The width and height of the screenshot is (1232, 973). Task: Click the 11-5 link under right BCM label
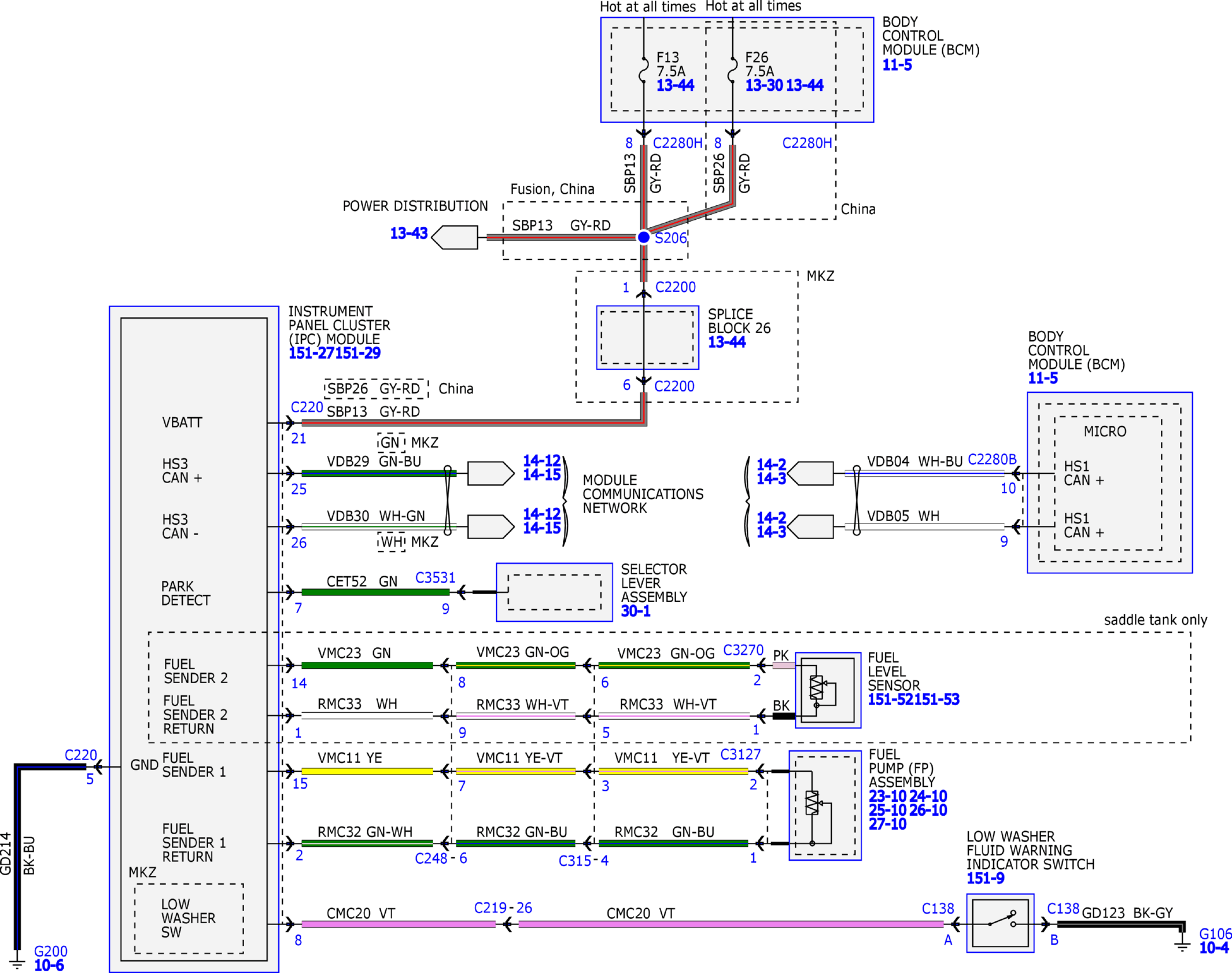tap(1042, 378)
